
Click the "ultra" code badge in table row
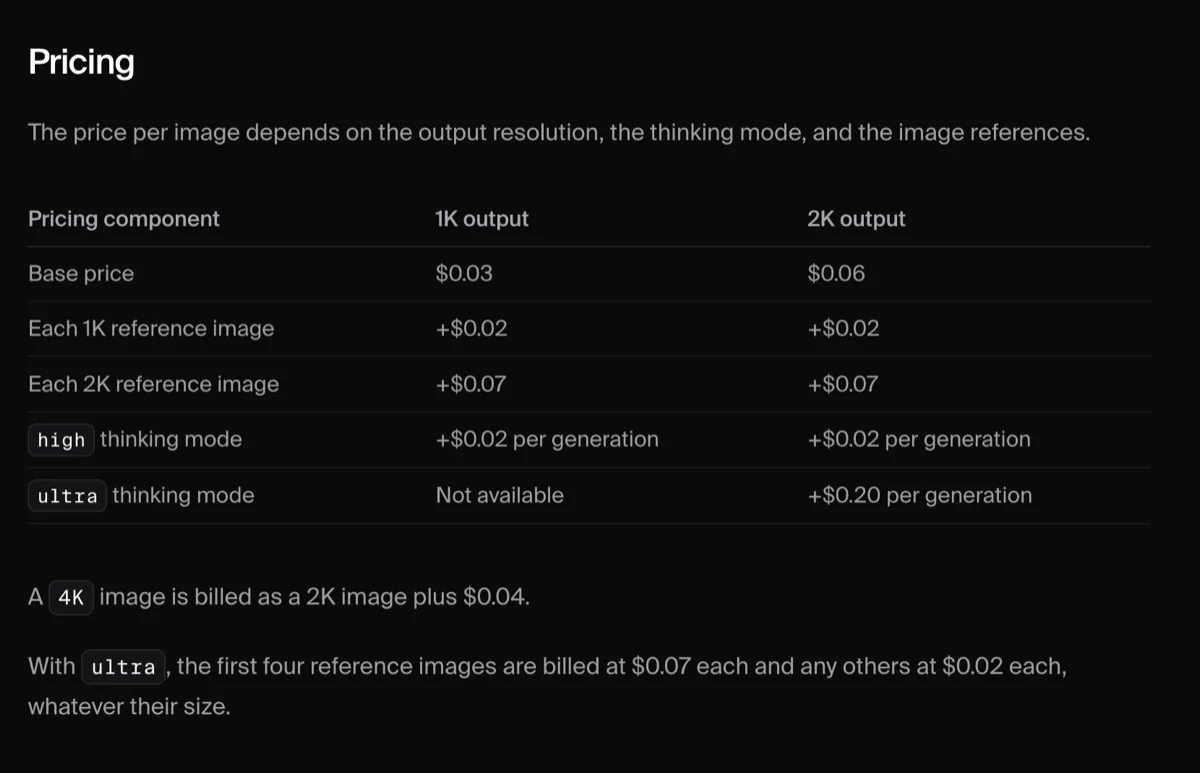(67, 496)
